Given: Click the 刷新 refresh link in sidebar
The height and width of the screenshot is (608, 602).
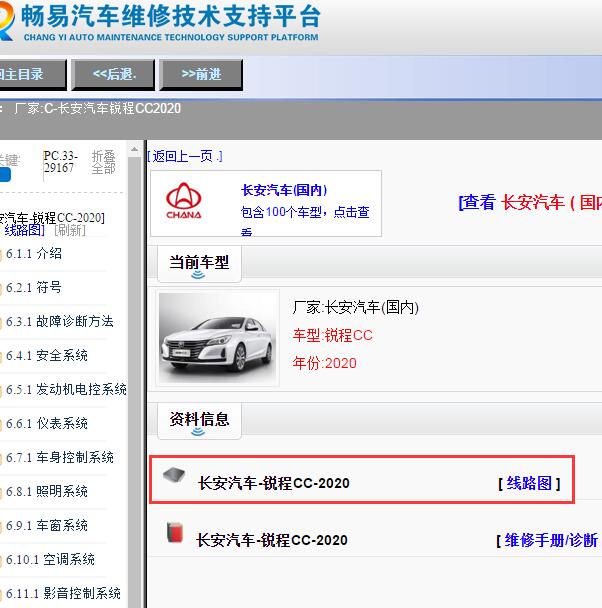Looking at the screenshot, I should [70, 230].
